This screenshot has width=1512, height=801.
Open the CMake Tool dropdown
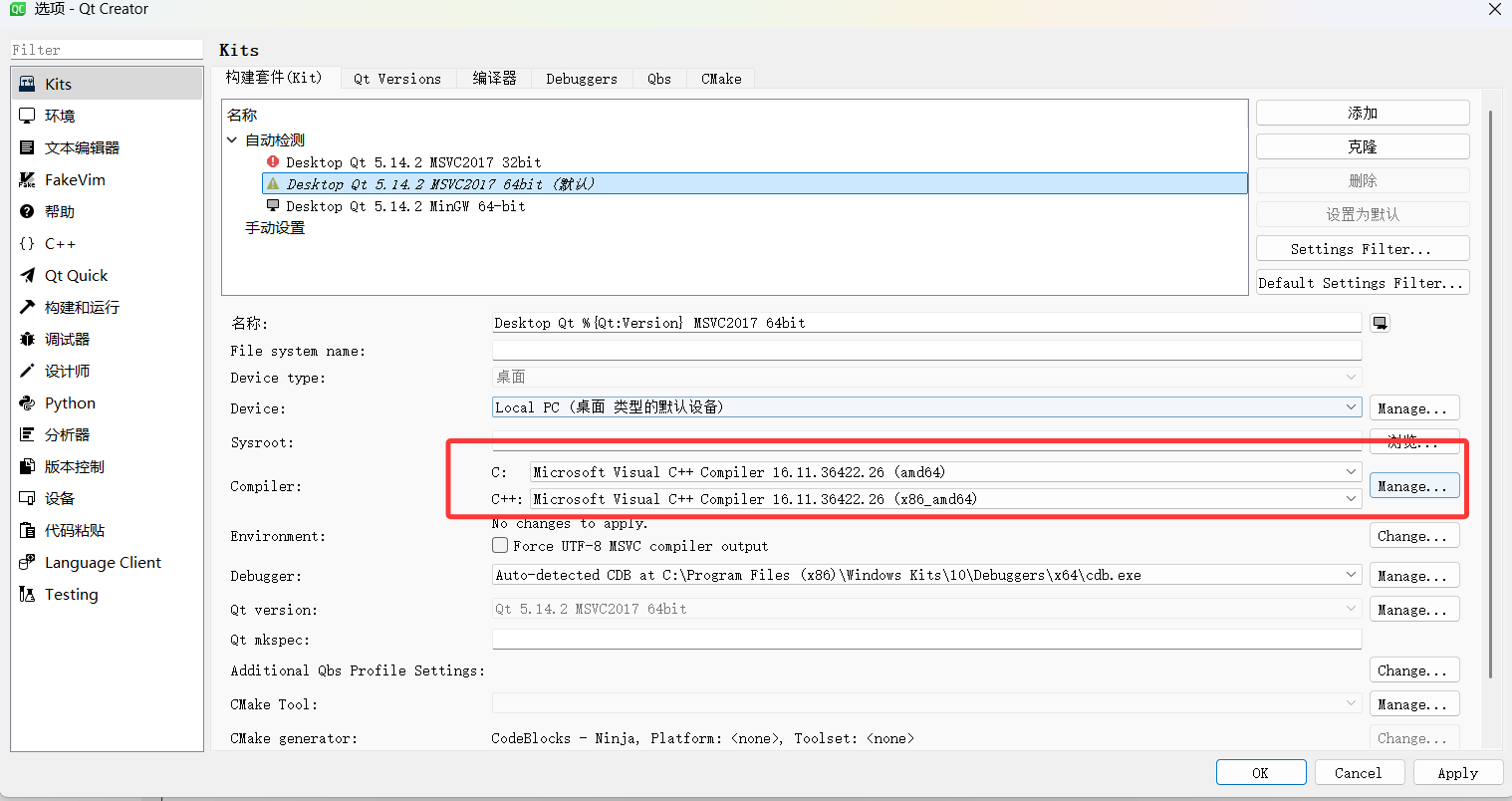[926, 703]
